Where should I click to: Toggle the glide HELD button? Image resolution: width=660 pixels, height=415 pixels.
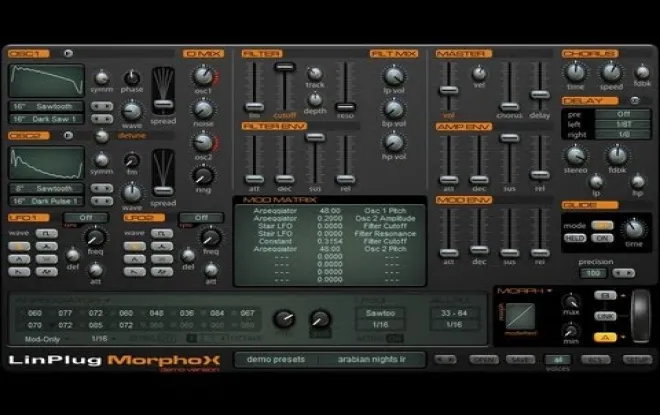coord(575,238)
